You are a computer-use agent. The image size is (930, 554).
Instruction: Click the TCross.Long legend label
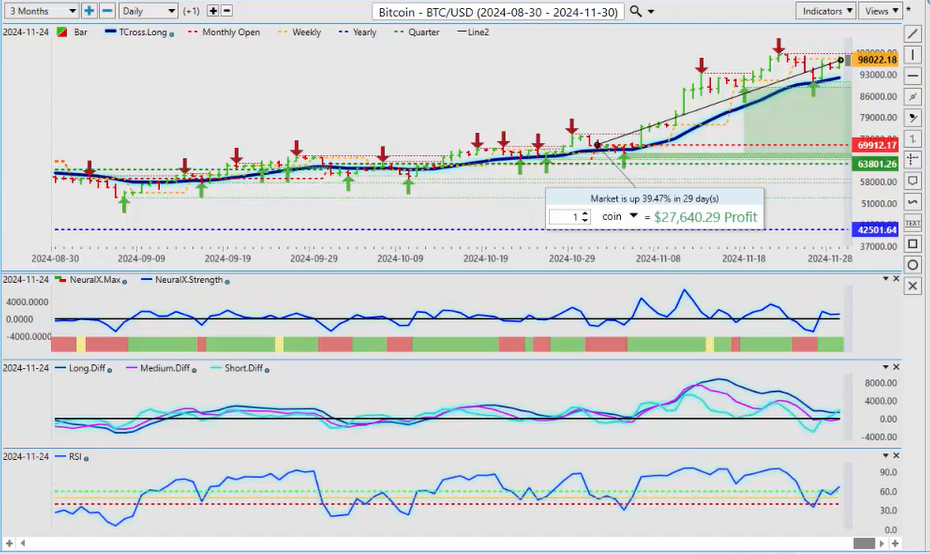pos(142,32)
